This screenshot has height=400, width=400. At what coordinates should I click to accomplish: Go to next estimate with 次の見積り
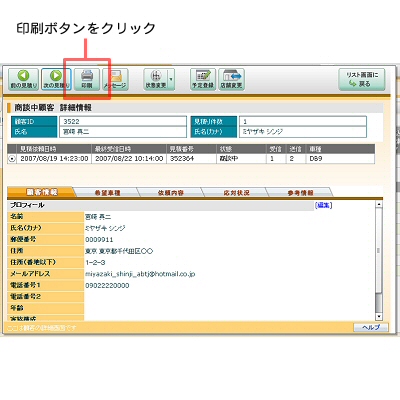click(56, 79)
